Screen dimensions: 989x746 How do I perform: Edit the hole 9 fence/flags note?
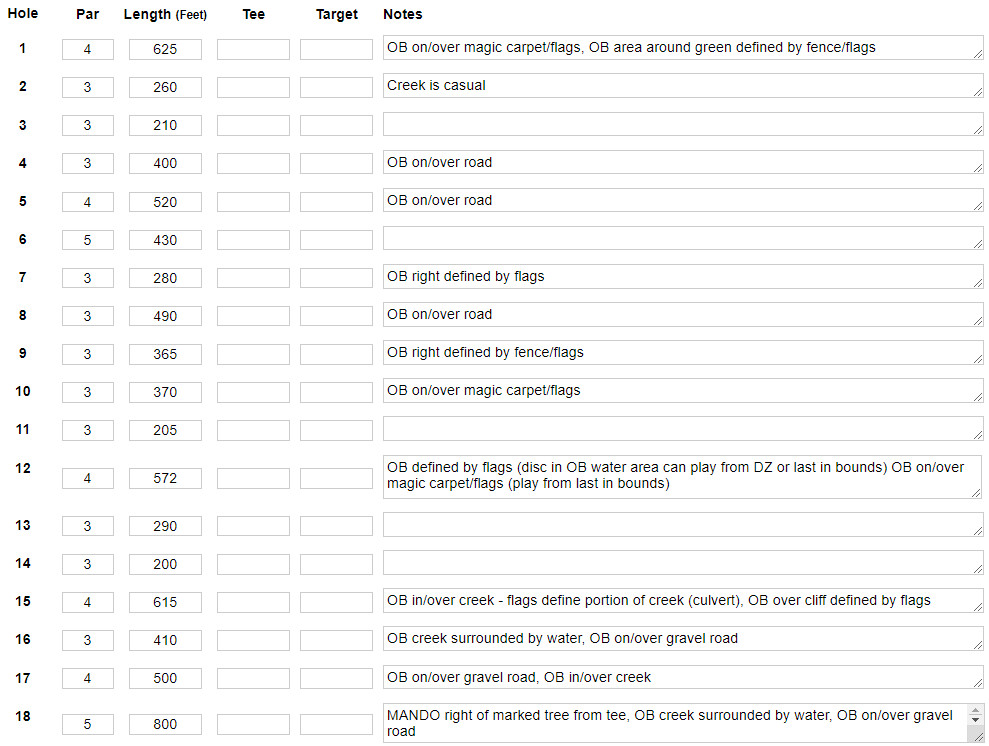point(683,353)
